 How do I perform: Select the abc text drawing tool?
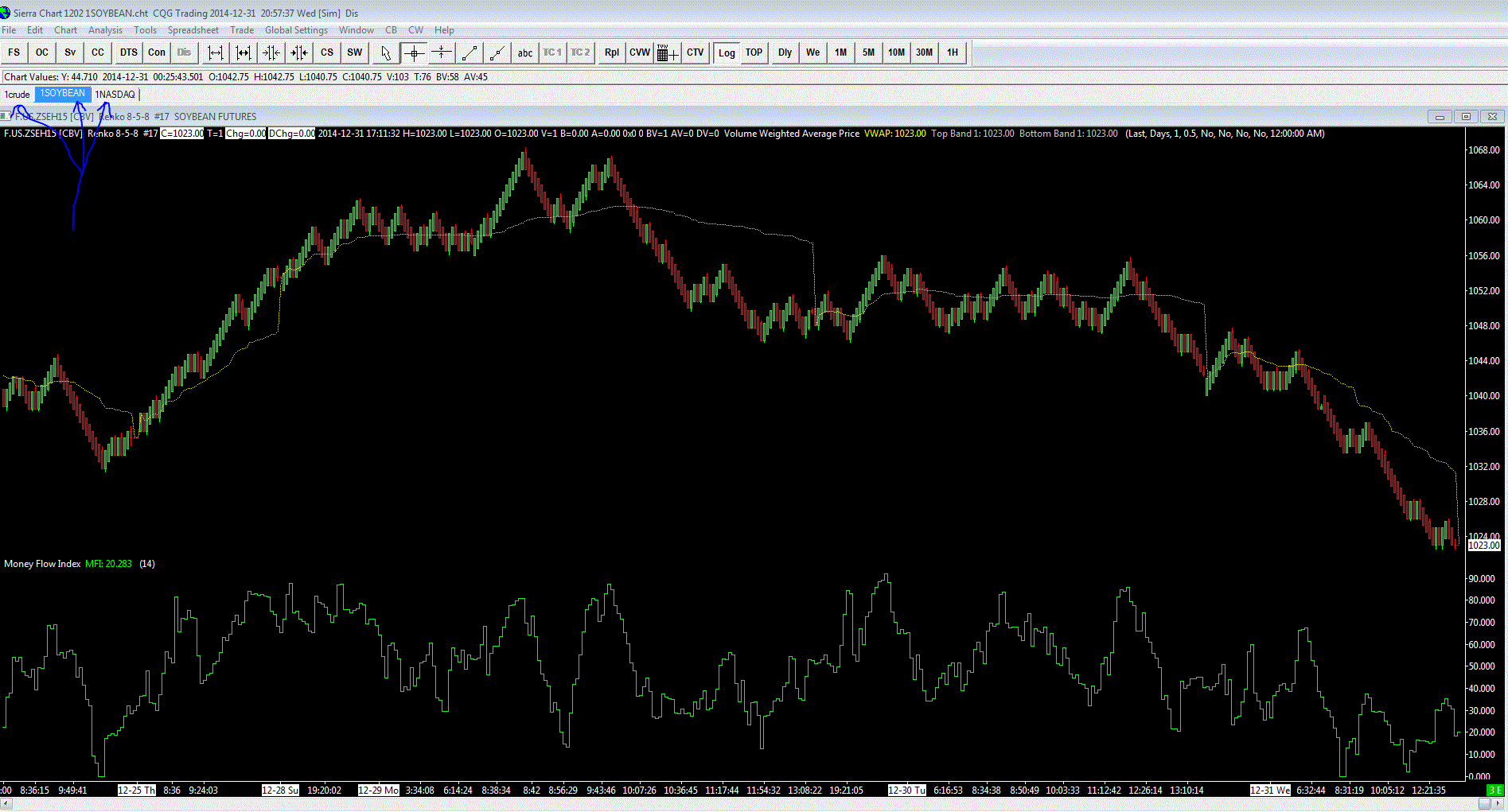[525, 52]
